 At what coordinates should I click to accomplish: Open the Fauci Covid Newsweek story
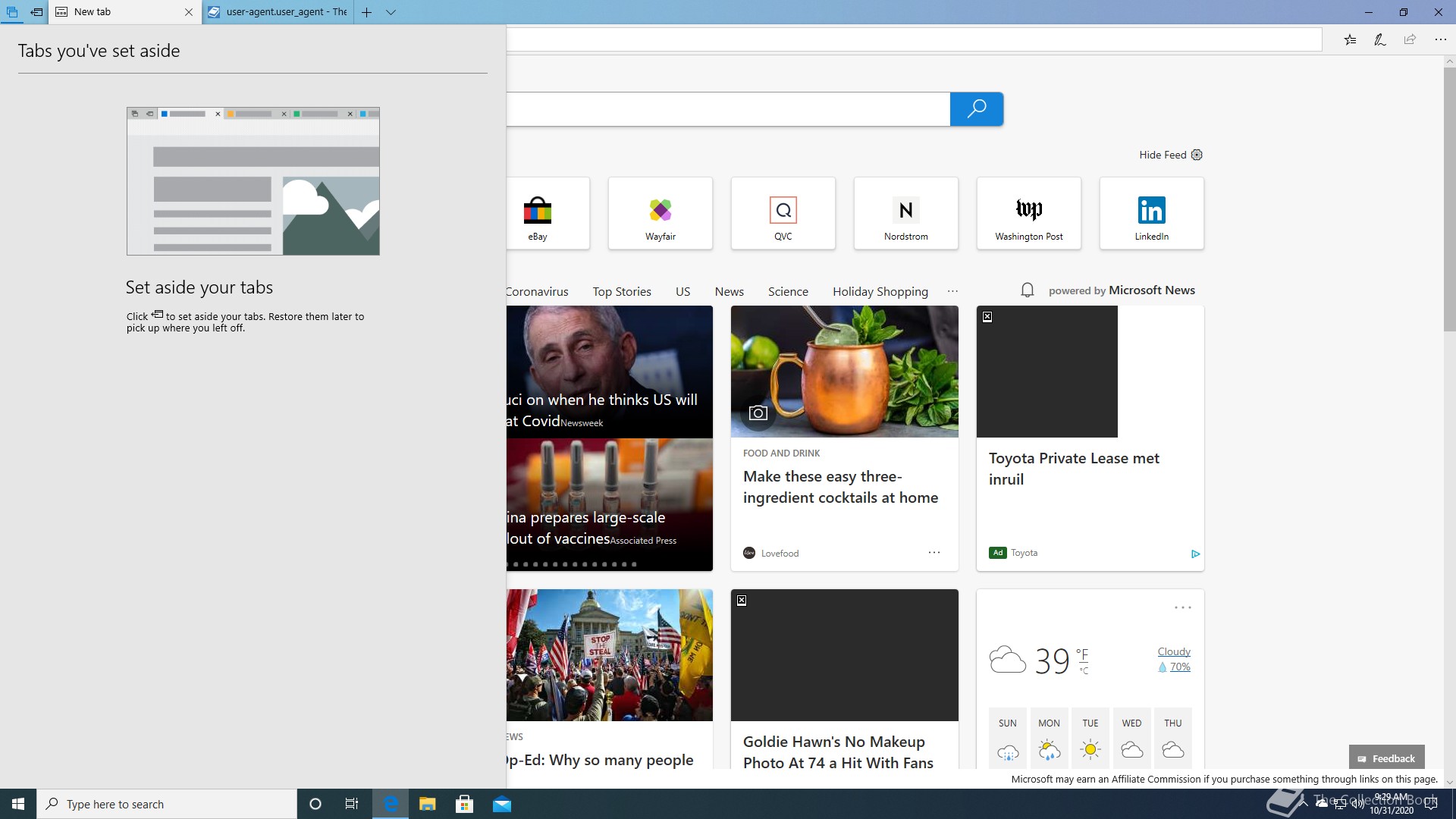click(x=610, y=372)
